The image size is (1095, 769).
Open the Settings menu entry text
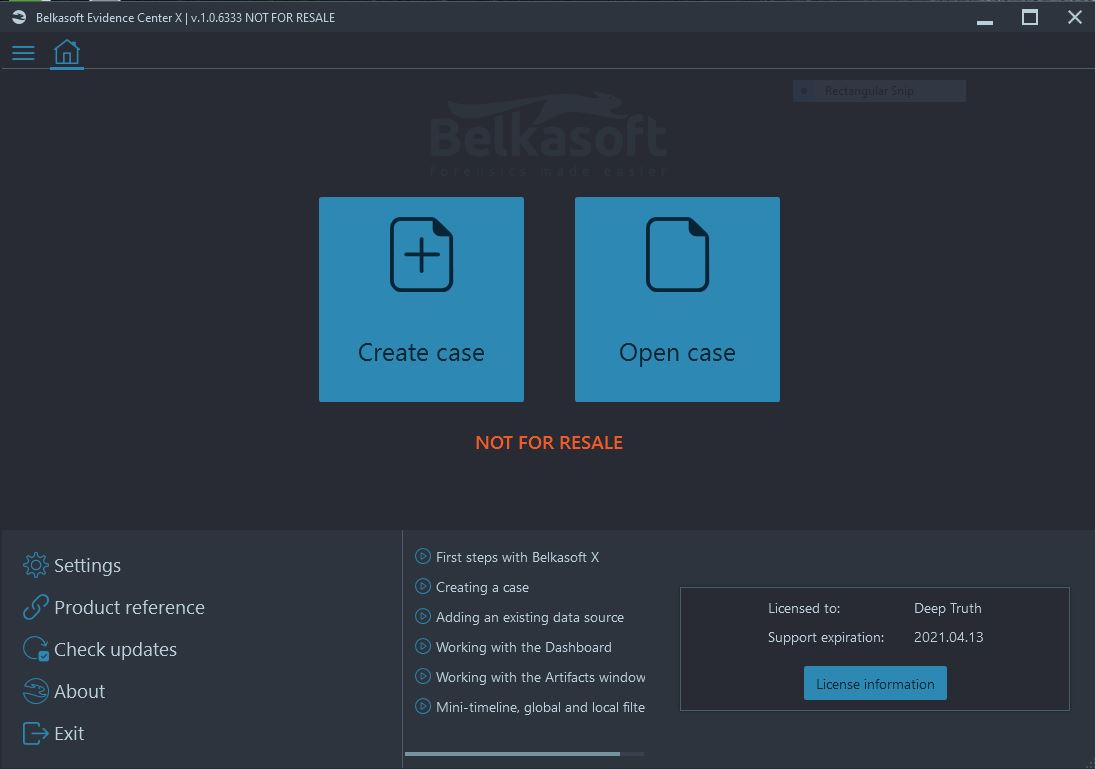click(87, 565)
